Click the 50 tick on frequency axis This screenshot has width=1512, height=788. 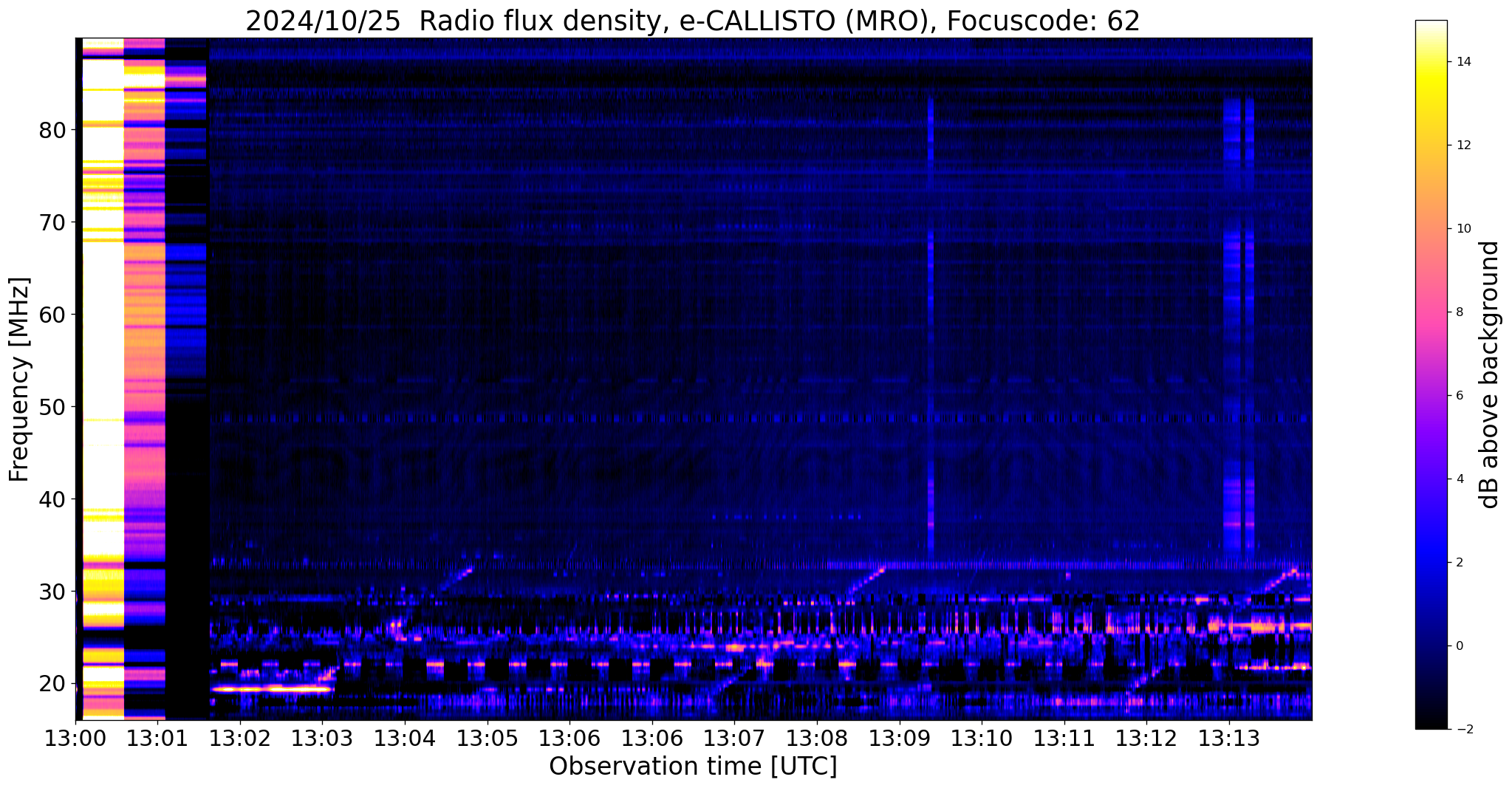click(x=52, y=407)
